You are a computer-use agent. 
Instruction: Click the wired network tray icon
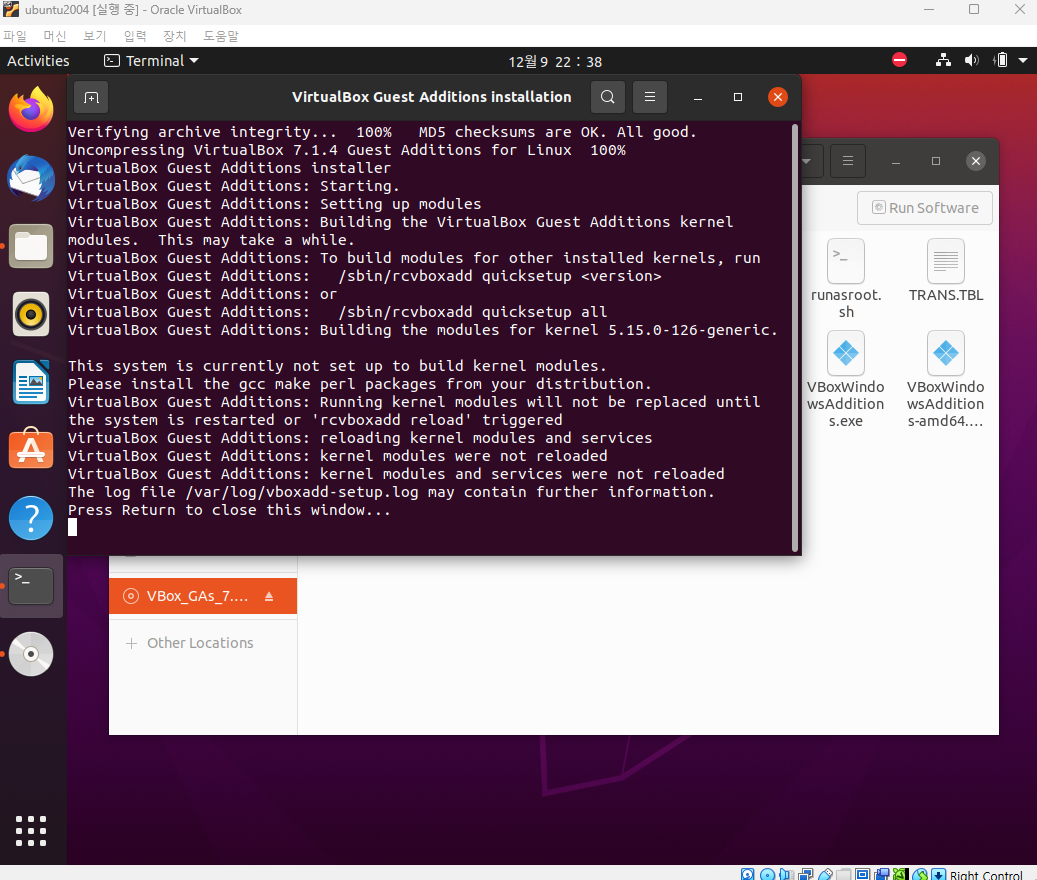pos(944,61)
